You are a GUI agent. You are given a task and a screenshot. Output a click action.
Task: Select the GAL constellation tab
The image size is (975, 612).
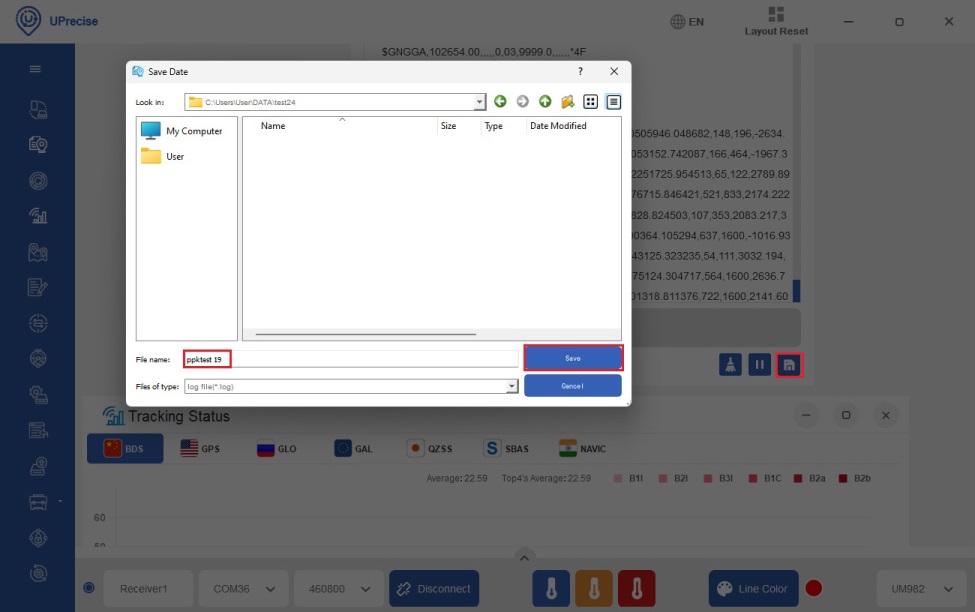(353, 449)
